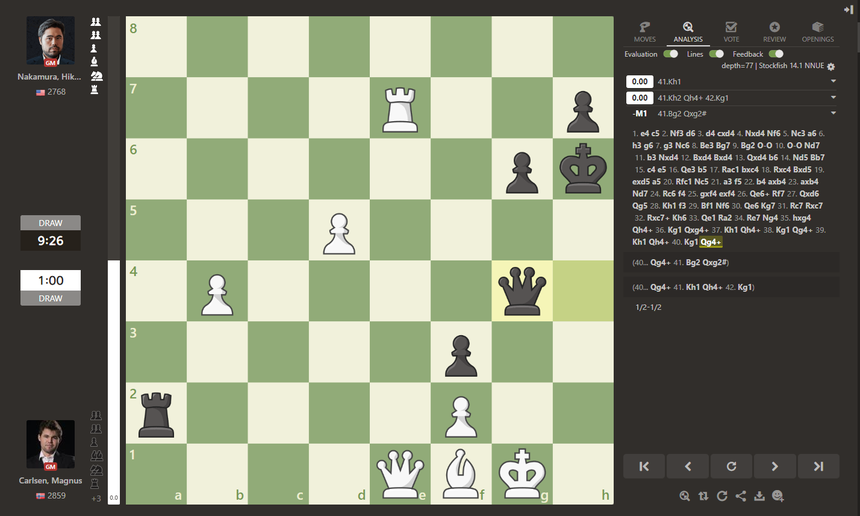The image size is (860, 516).
Task: Switch to the Moves tab
Action: tap(645, 32)
